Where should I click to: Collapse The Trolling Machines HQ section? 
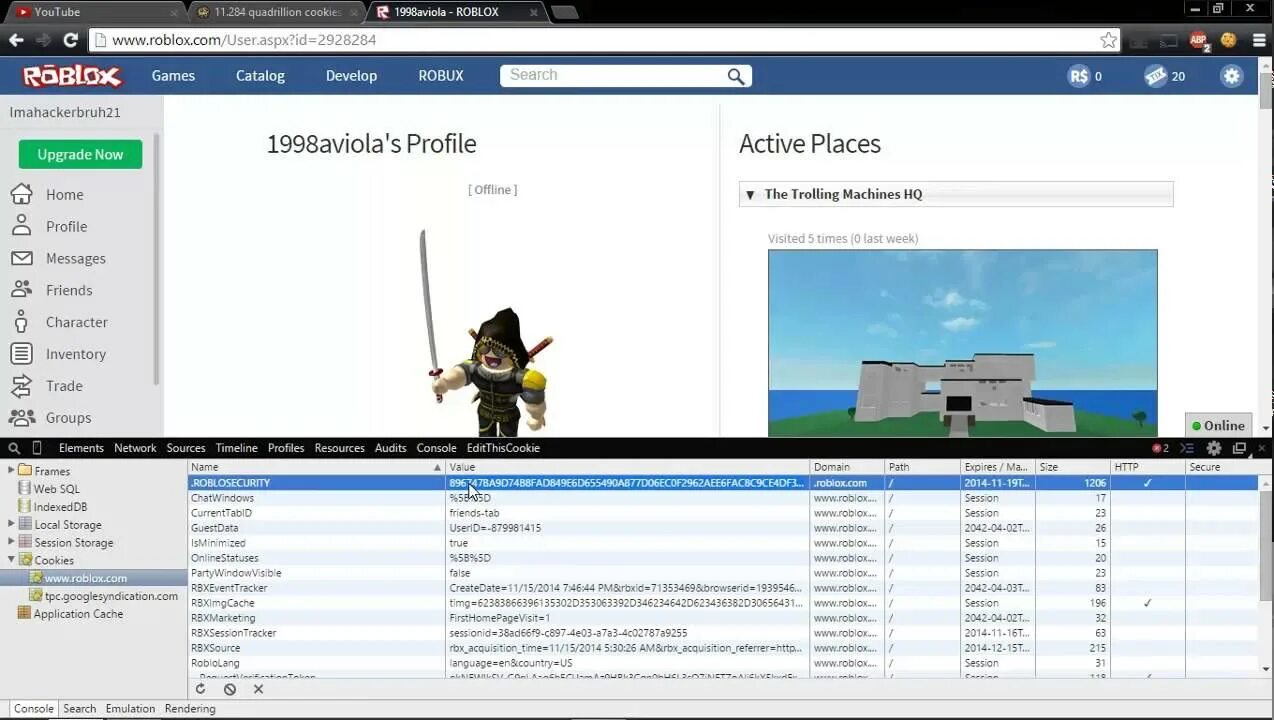tap(749, 194)
